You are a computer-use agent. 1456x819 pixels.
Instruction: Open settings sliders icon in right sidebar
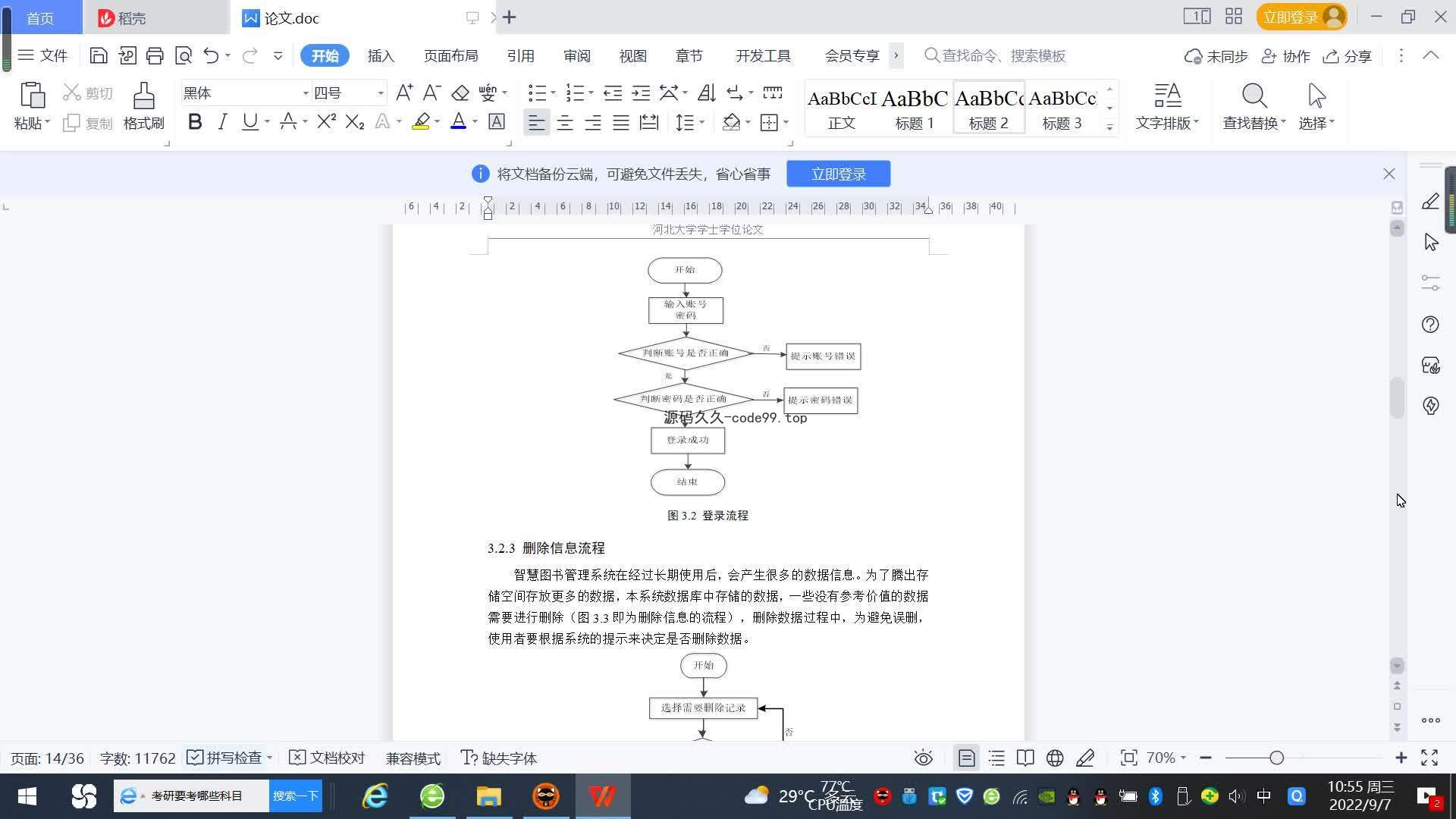click(1430, 283)
